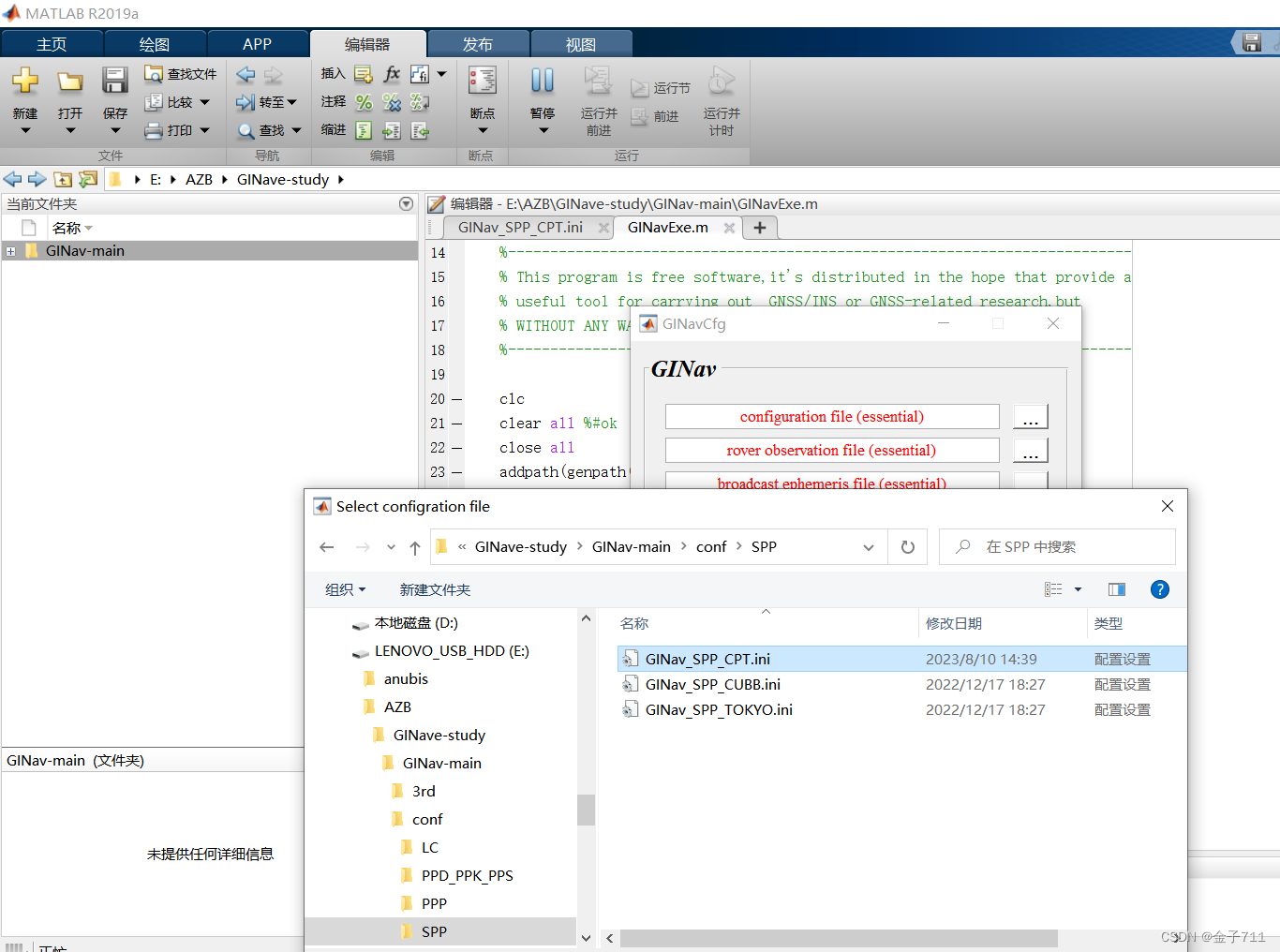Click the Find (查找) magnifier item
This screenshot has height=952, width=1280.
pyautogui.click(x=270, y=130)
